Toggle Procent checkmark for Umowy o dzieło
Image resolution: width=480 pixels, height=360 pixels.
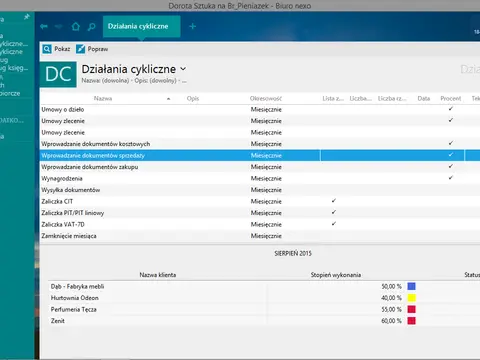[451, 109]
